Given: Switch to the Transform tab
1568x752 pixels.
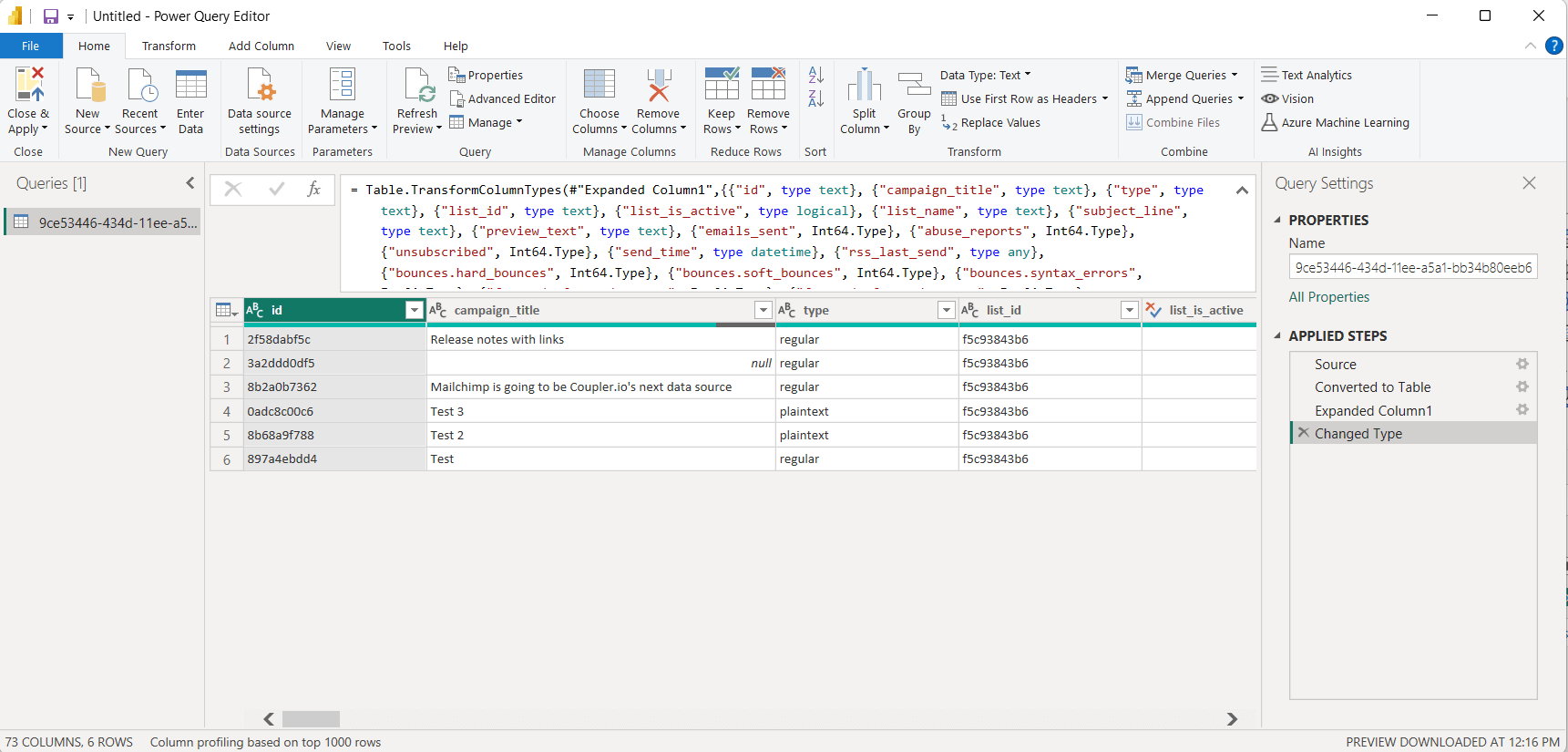Looking at the screenshot, I should pyautogui.click(x=169, y=46).
